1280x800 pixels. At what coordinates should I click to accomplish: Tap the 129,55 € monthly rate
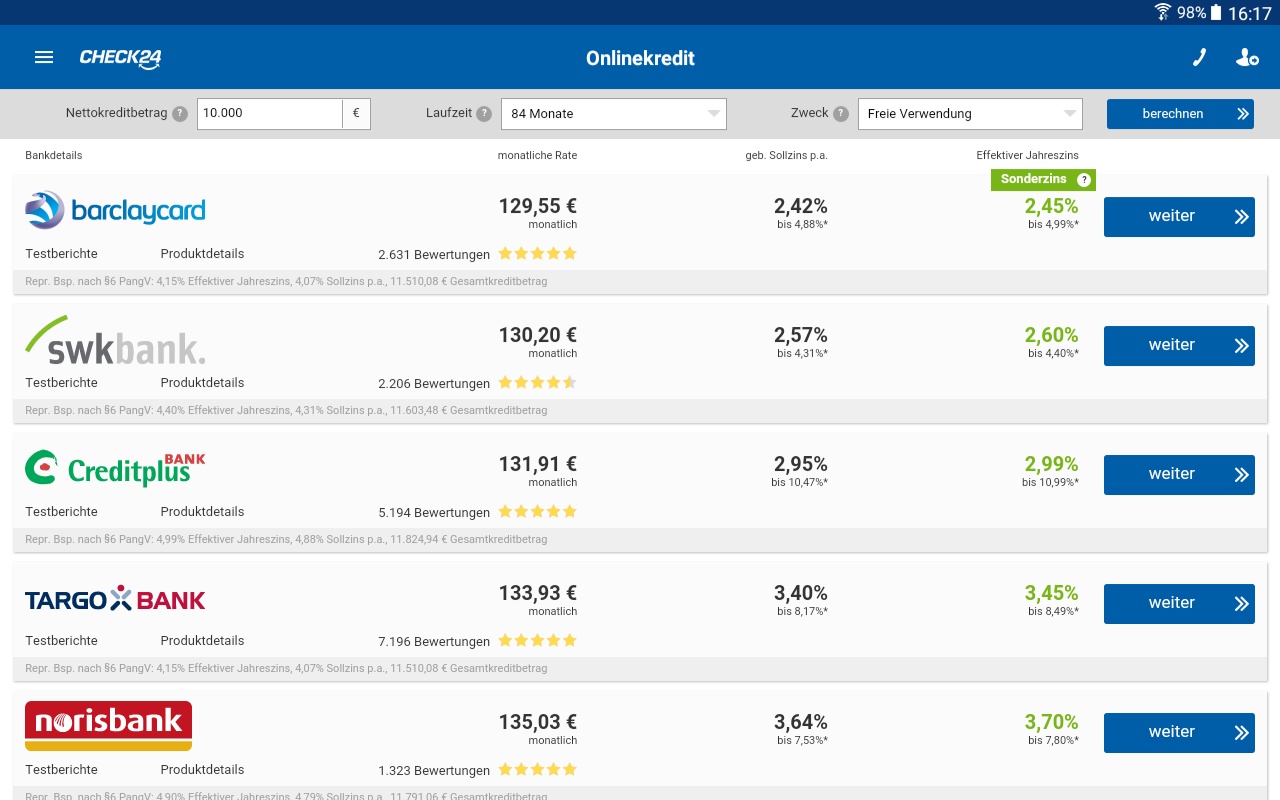538,206
